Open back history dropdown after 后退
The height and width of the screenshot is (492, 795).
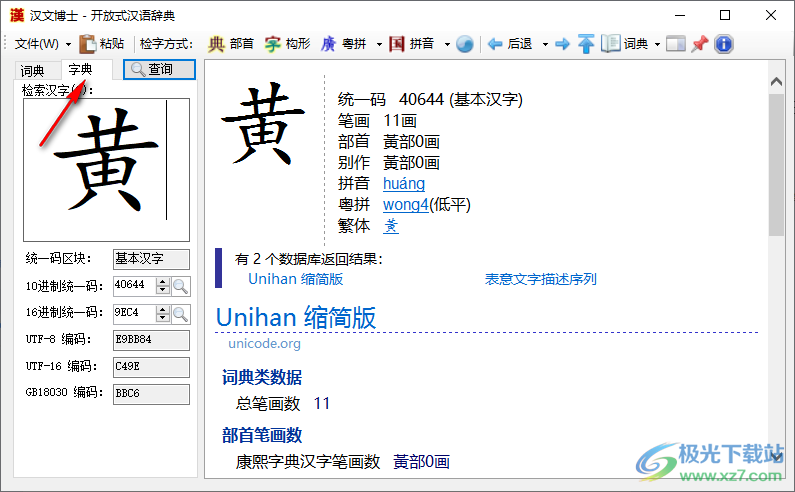pyautogui.click(x=545, y=45)
